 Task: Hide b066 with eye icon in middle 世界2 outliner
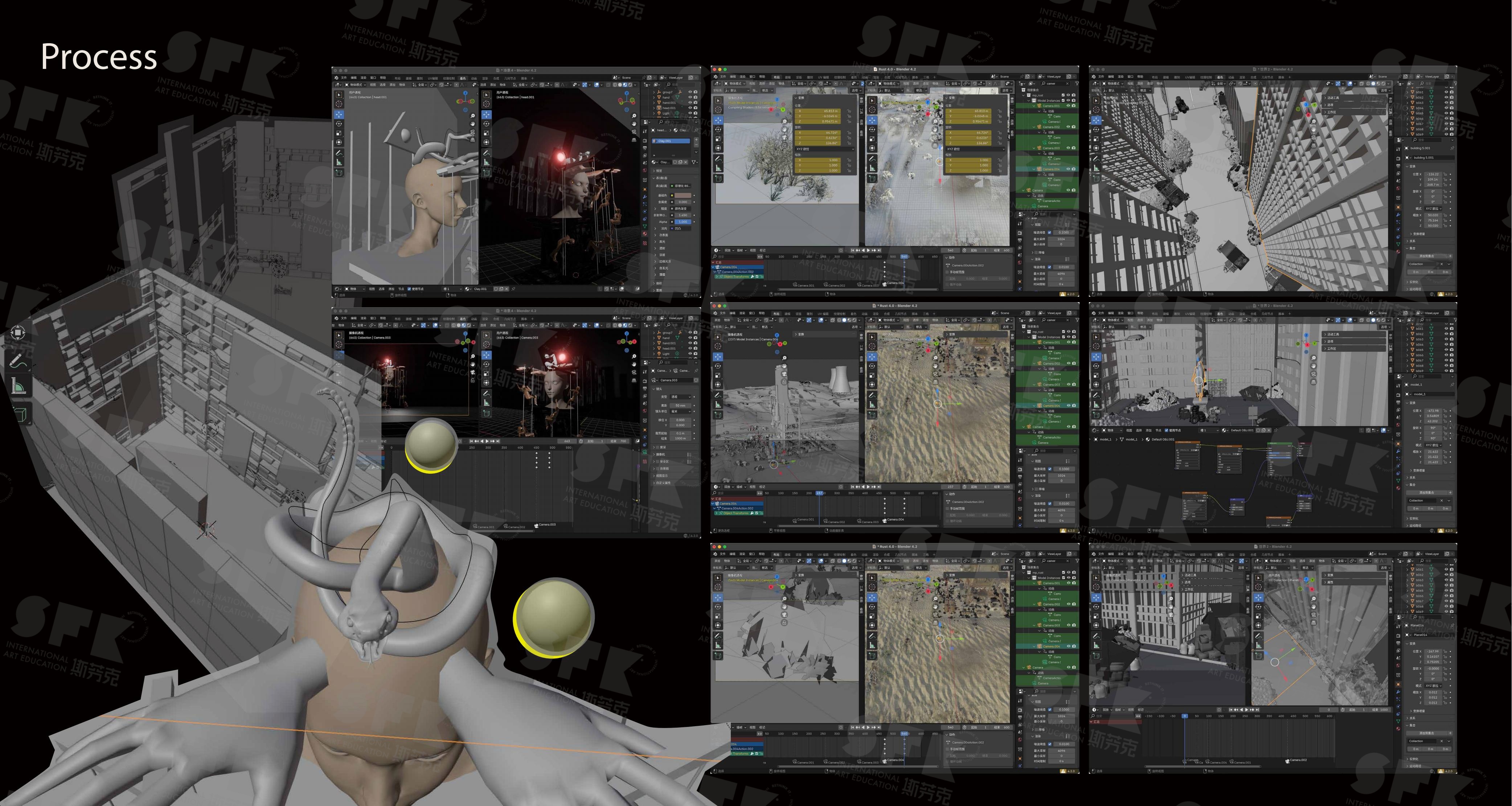pos(1447,355)
